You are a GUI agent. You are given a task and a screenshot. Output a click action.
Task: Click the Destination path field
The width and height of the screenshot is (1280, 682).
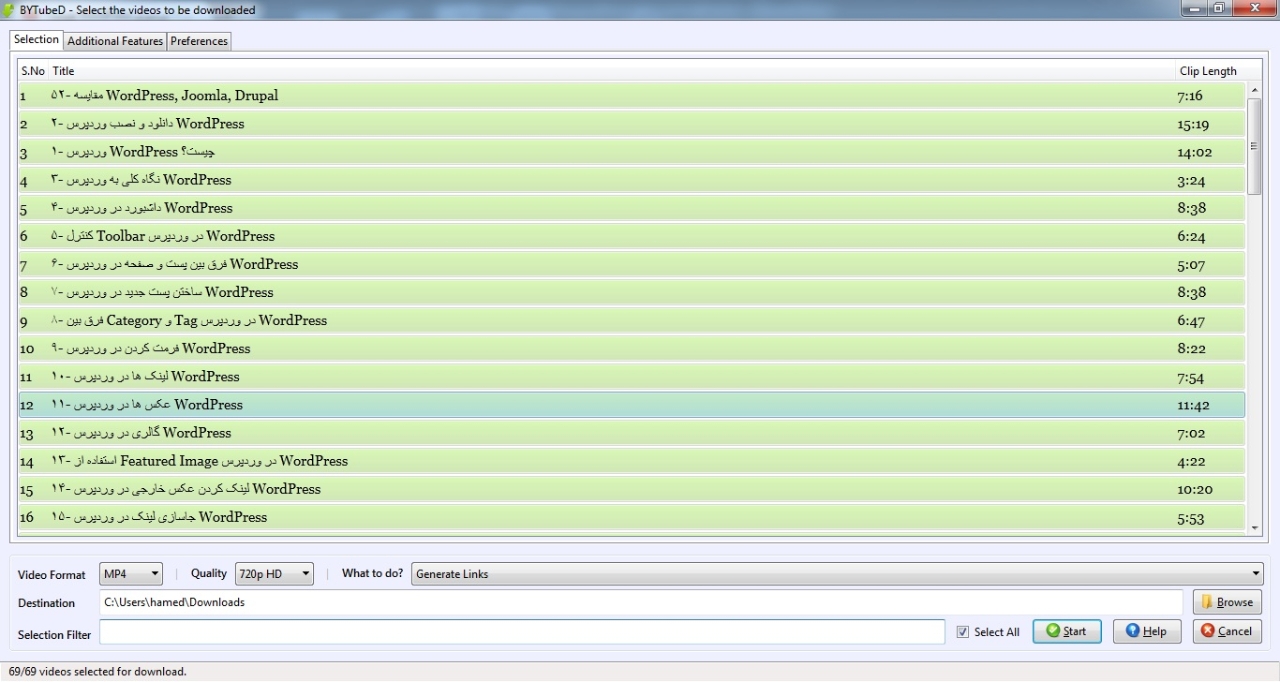[640, 602]
